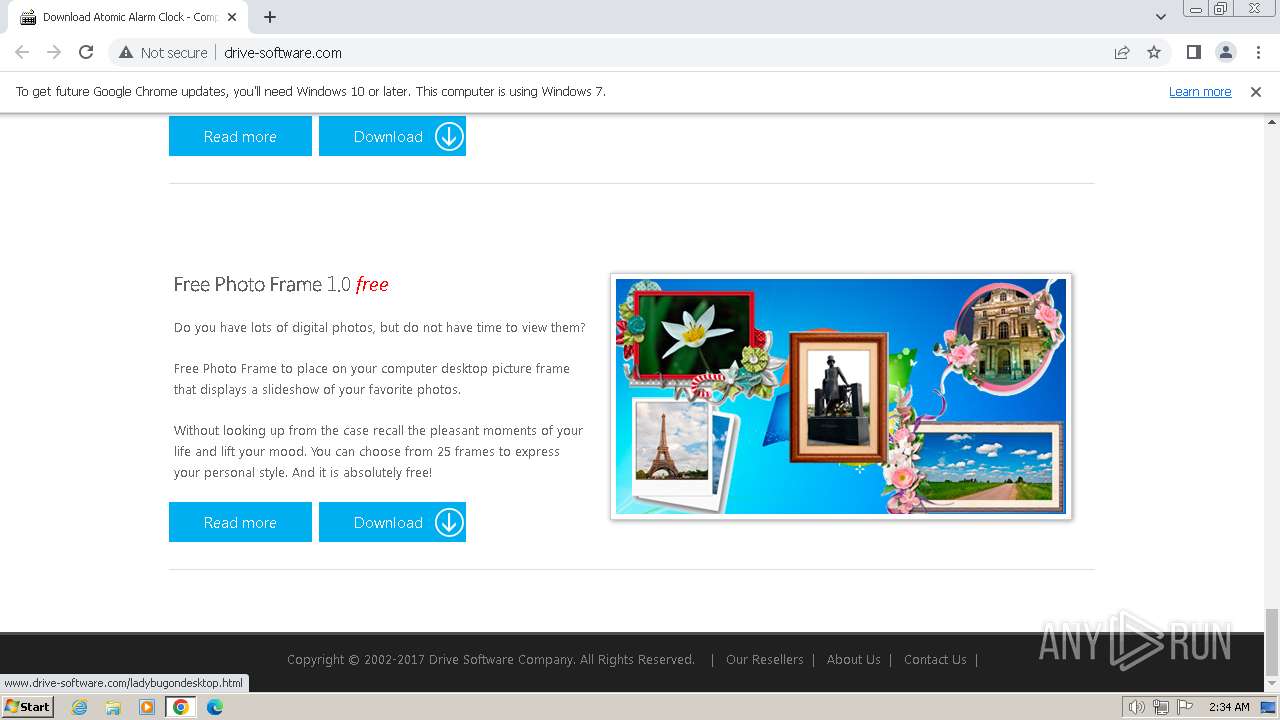This screenshot has height=720, width=1280.
Task: Click the Not secure warning icon
Action: (126, 52)
